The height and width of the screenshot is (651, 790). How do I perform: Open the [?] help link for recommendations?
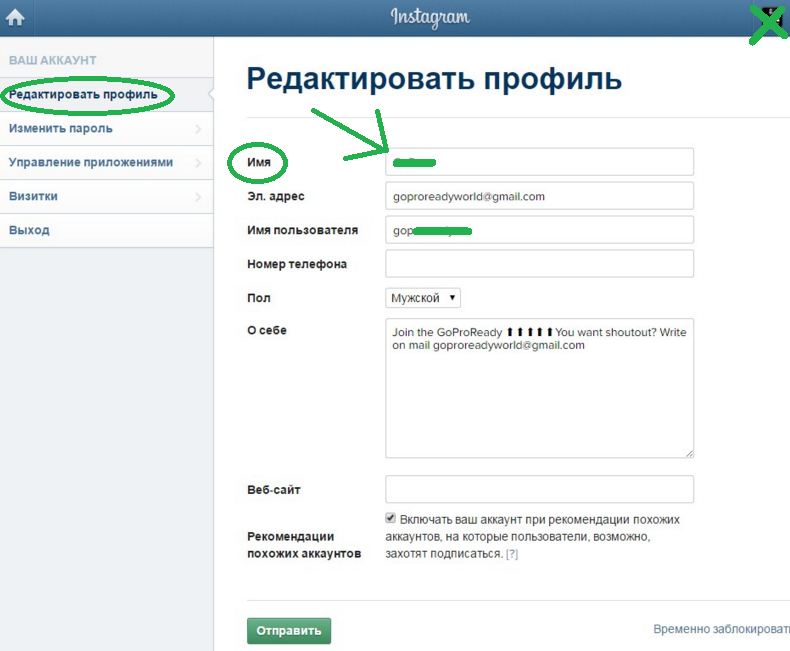click(512, 554)
